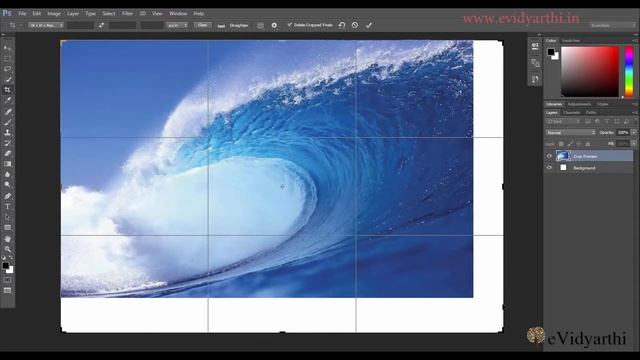Viewport: 640px width, 360px height.
Task: Toggle lock layer position
Action: click(579, 144)
